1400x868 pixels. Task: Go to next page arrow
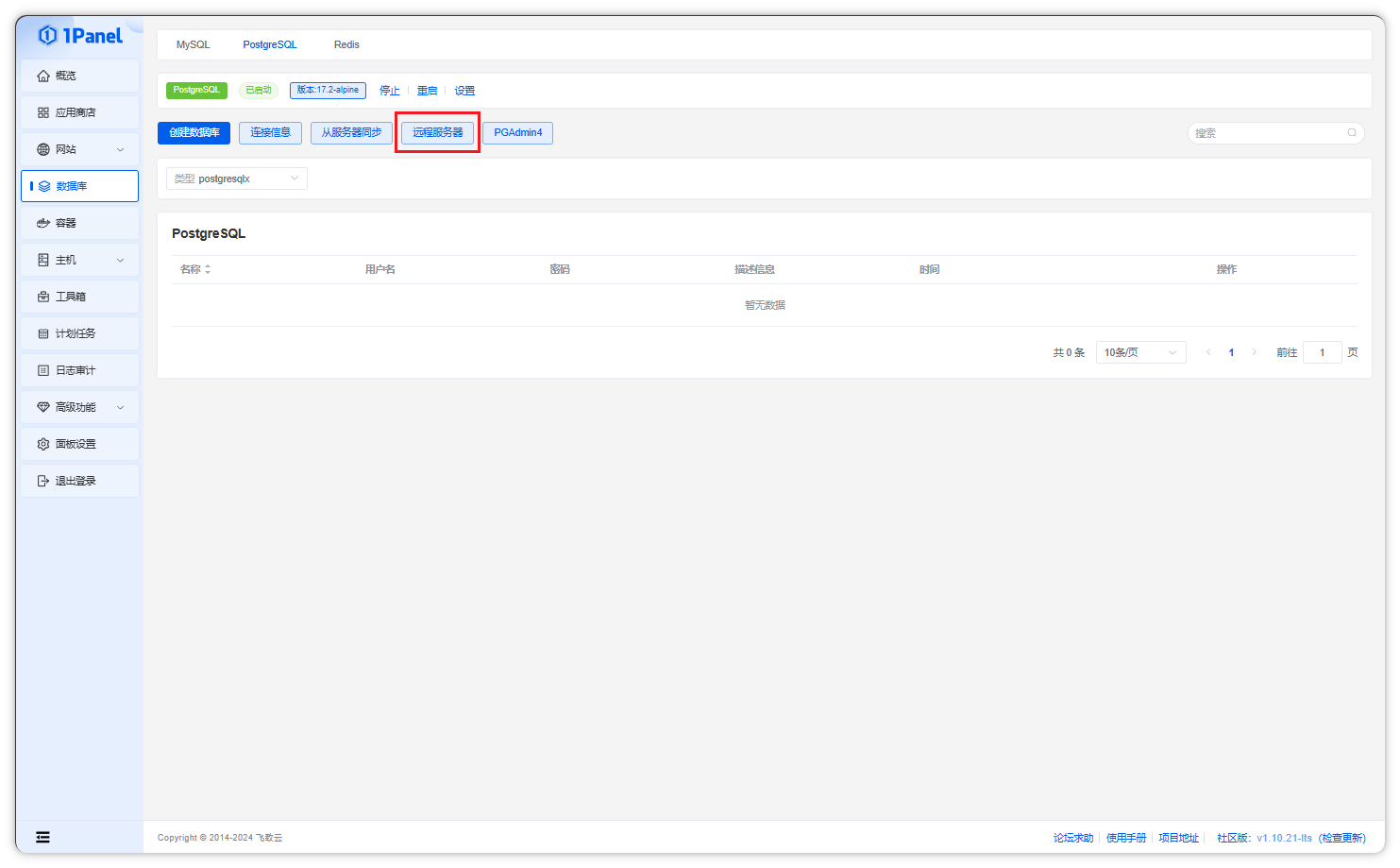tap(1254, 352)
